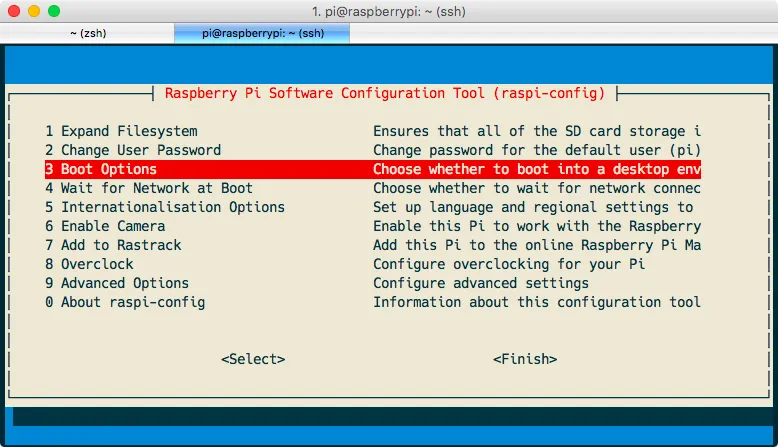Click the window title '1. pi@raspberrypi: ~ (ssh)'
778x447 pixels.
click(389, 11)
